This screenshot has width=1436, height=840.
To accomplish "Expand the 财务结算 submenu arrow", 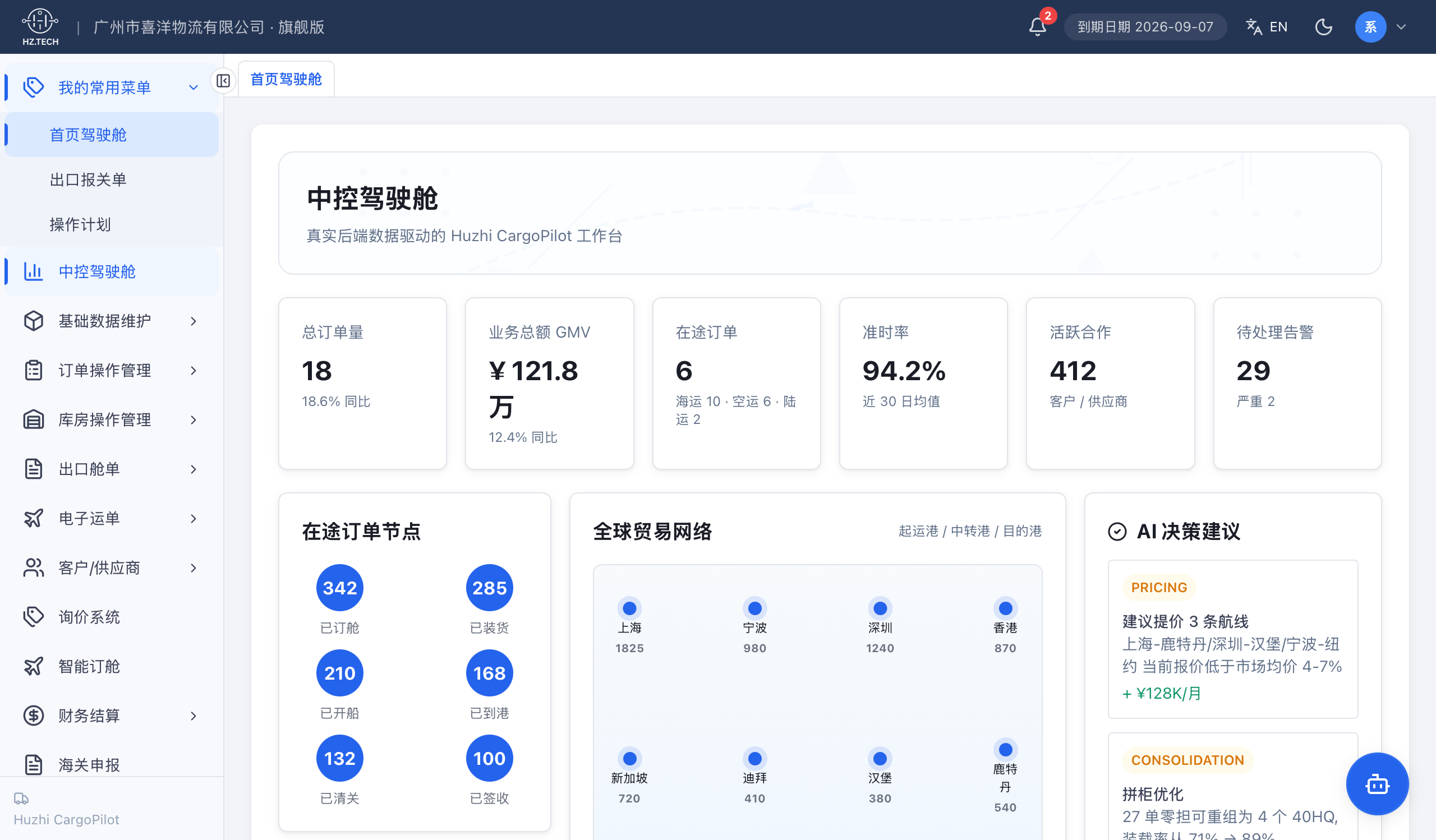I will (x=193, y=716).
